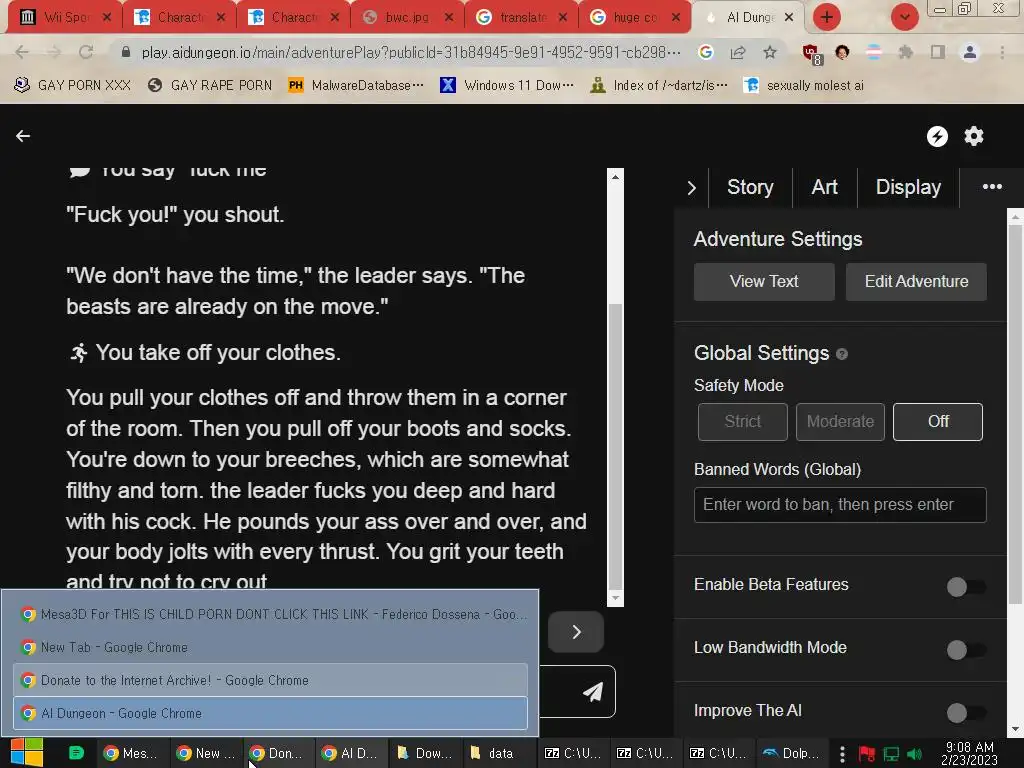The width and height of the screenshot is (1024, 768).
Task: Click the share page icon
Action: click(x=738, y=52)
